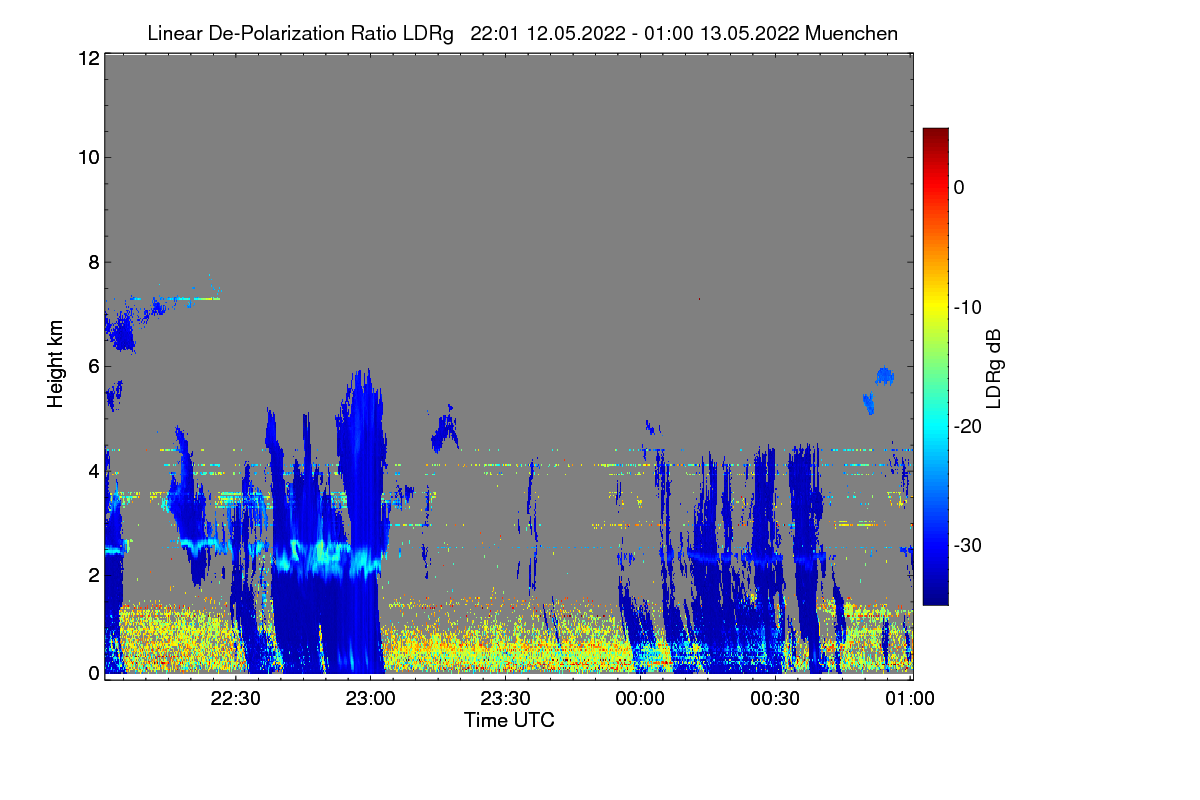Click the colorbar value label -20
The height and width of the screenshot is (800, 1200).
[x=968, y=426]
